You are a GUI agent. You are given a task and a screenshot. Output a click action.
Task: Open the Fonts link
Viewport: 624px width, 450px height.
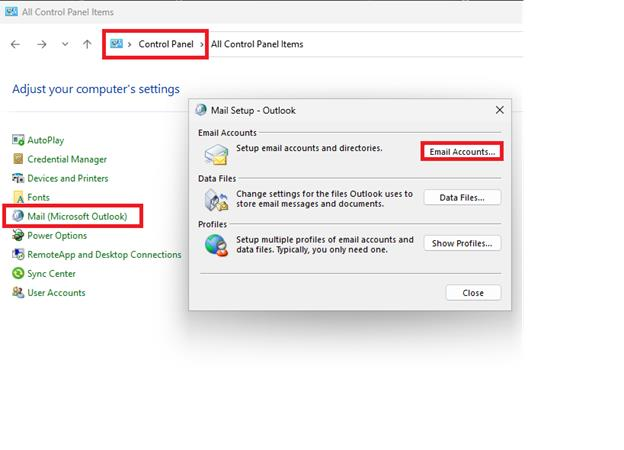(39, 197)
